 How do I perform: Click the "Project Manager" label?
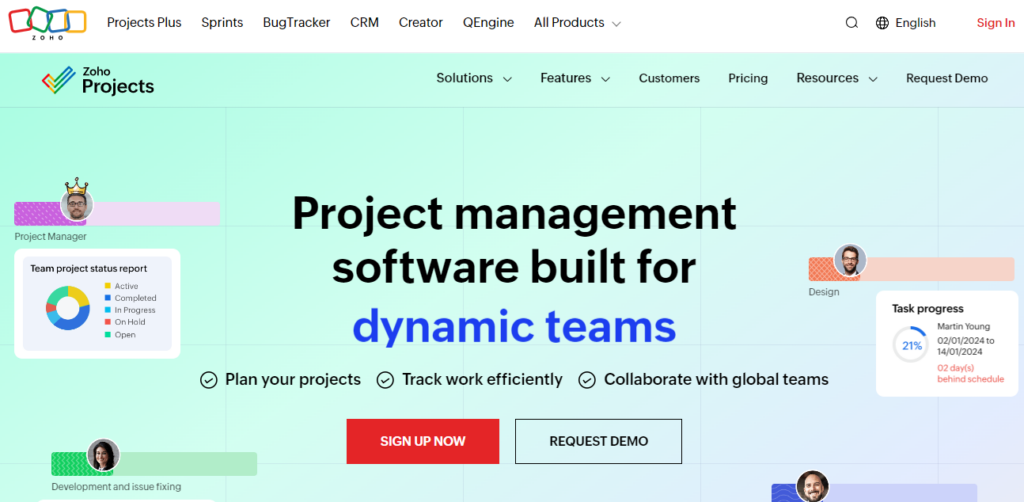pyautogui.click(x=50, y=236)
